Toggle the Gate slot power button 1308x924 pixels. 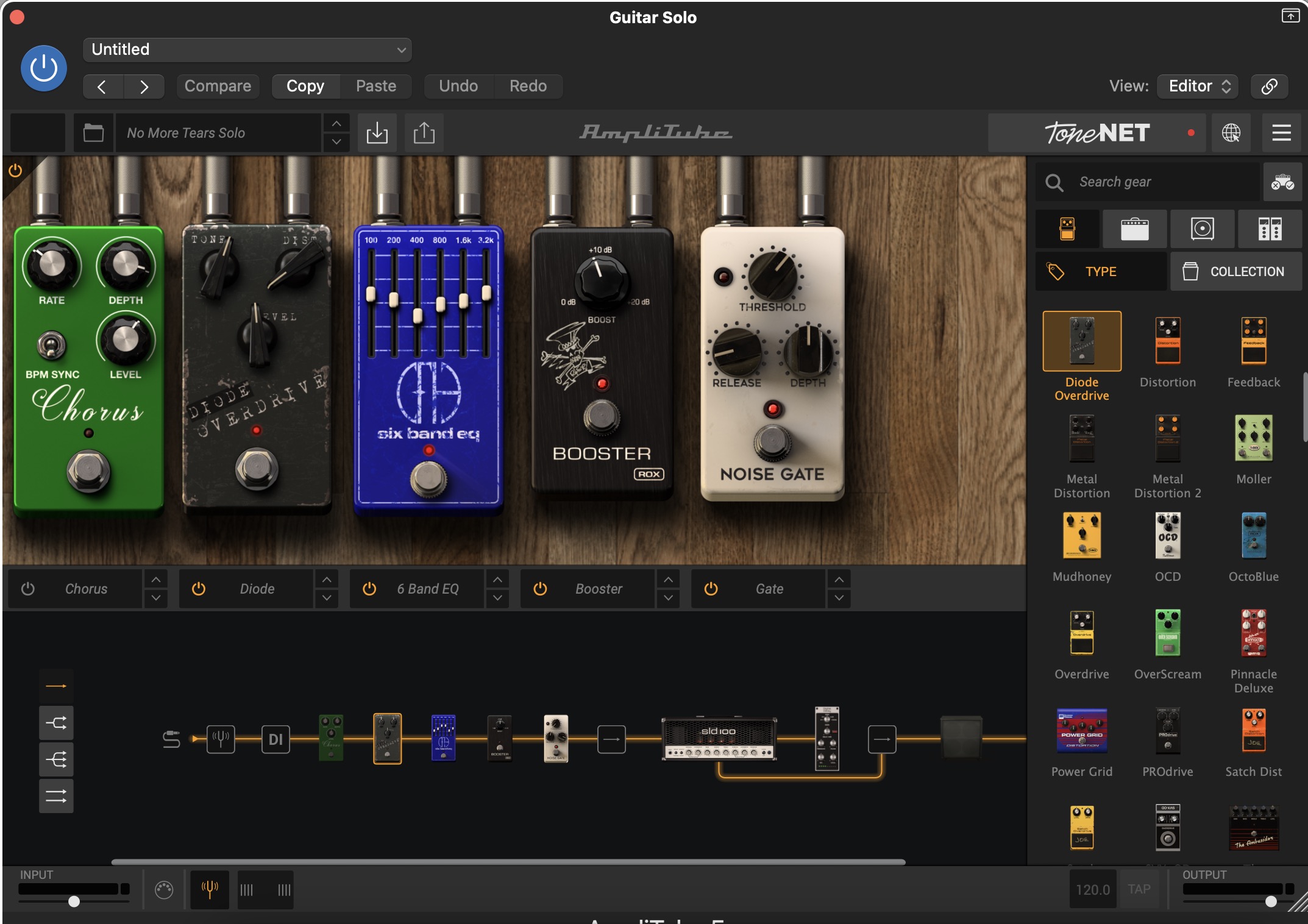point(711,589)
